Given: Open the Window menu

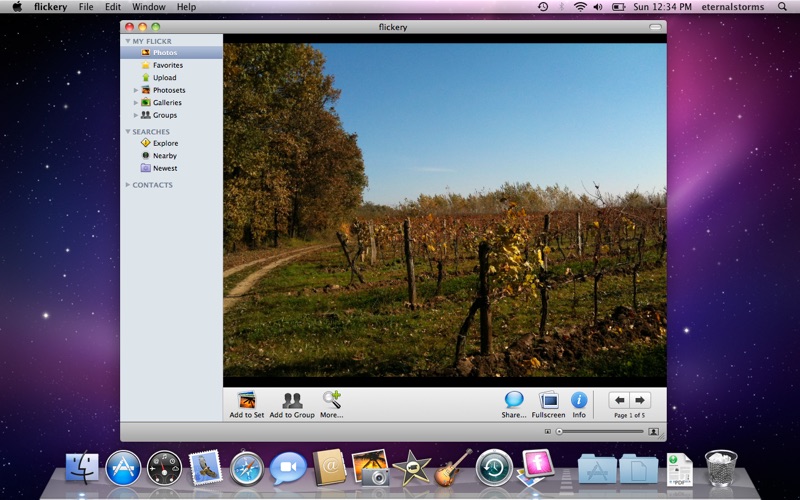Looking at the screenshot, I should pos(148,7).
